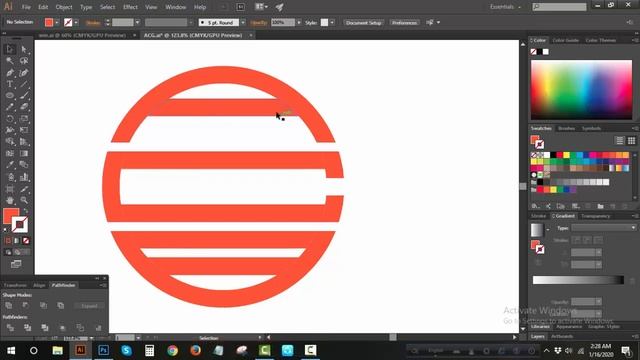
Task: Select the Zoom tool
Action: tap(24, 200)
